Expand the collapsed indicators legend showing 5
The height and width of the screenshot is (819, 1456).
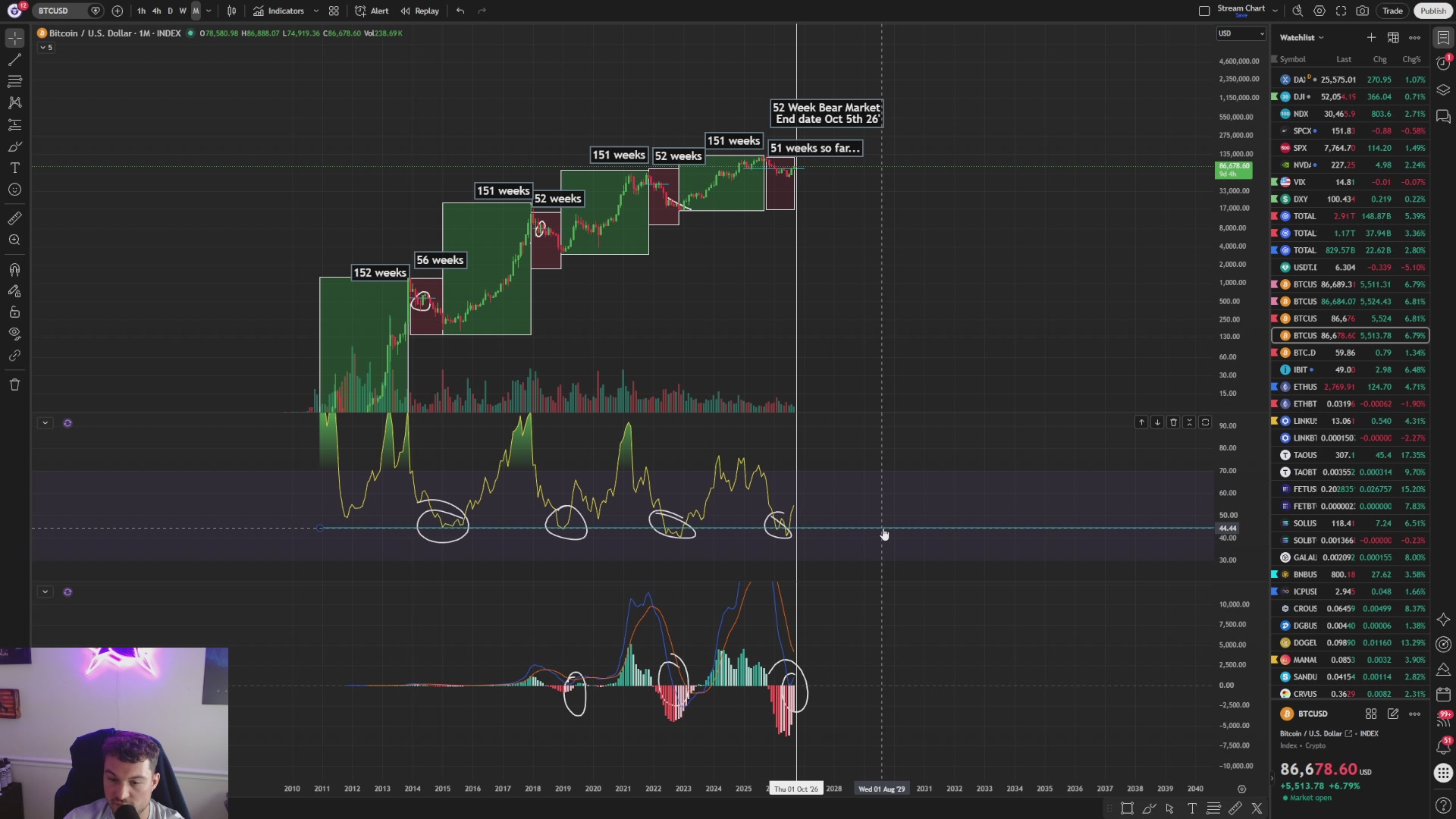pos(46,47)
